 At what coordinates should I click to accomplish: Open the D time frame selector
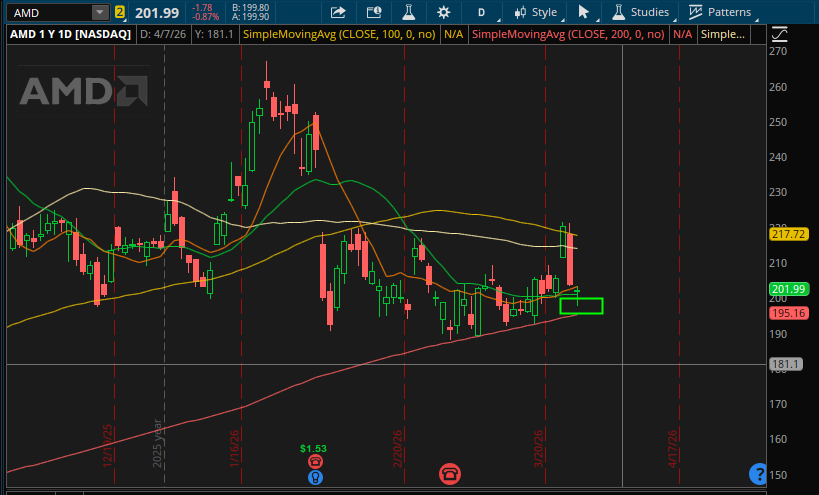click(482, 12)
